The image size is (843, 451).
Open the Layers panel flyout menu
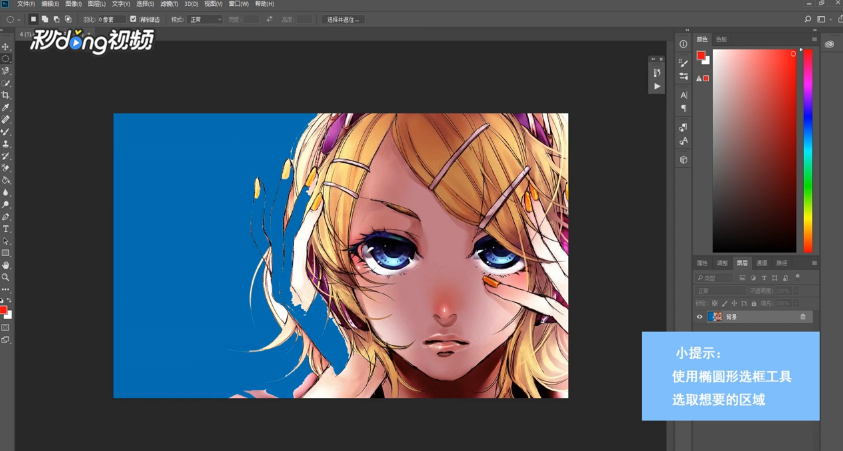coord(815,263)
